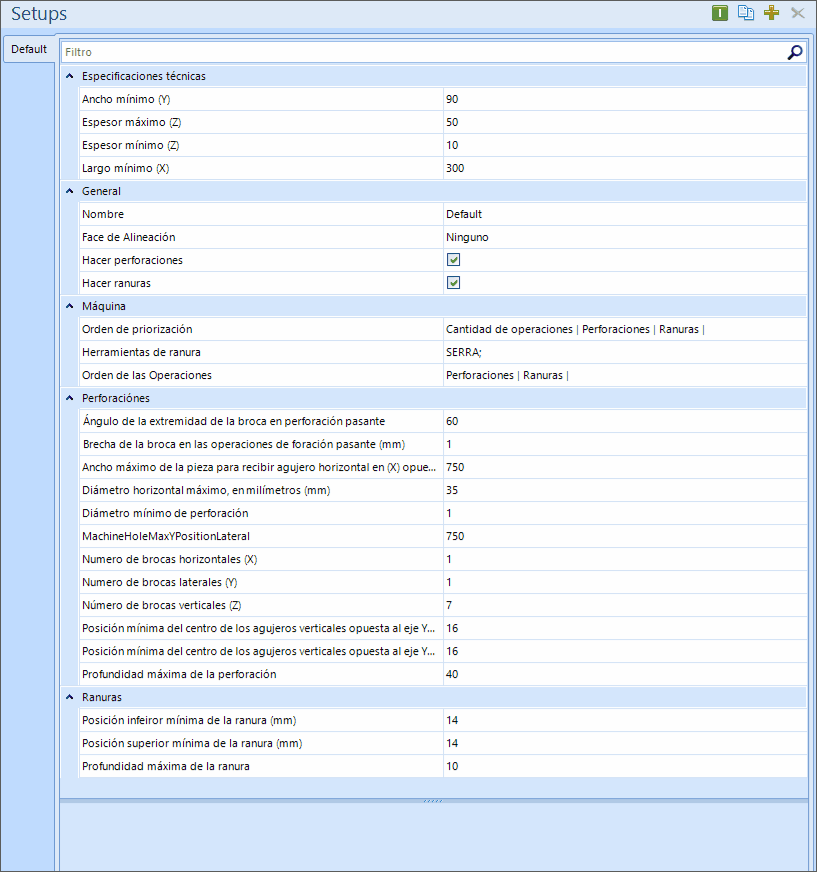Click Ancho máximo de la pieza value 750
817x872 pixels.
point(625,467)
